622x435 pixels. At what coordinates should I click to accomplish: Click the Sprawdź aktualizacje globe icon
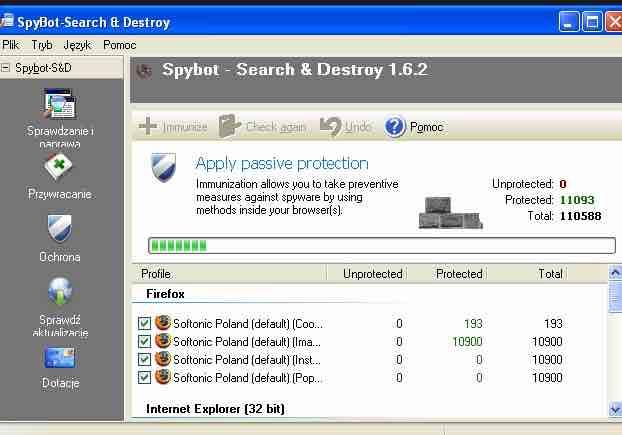point(60,291)
